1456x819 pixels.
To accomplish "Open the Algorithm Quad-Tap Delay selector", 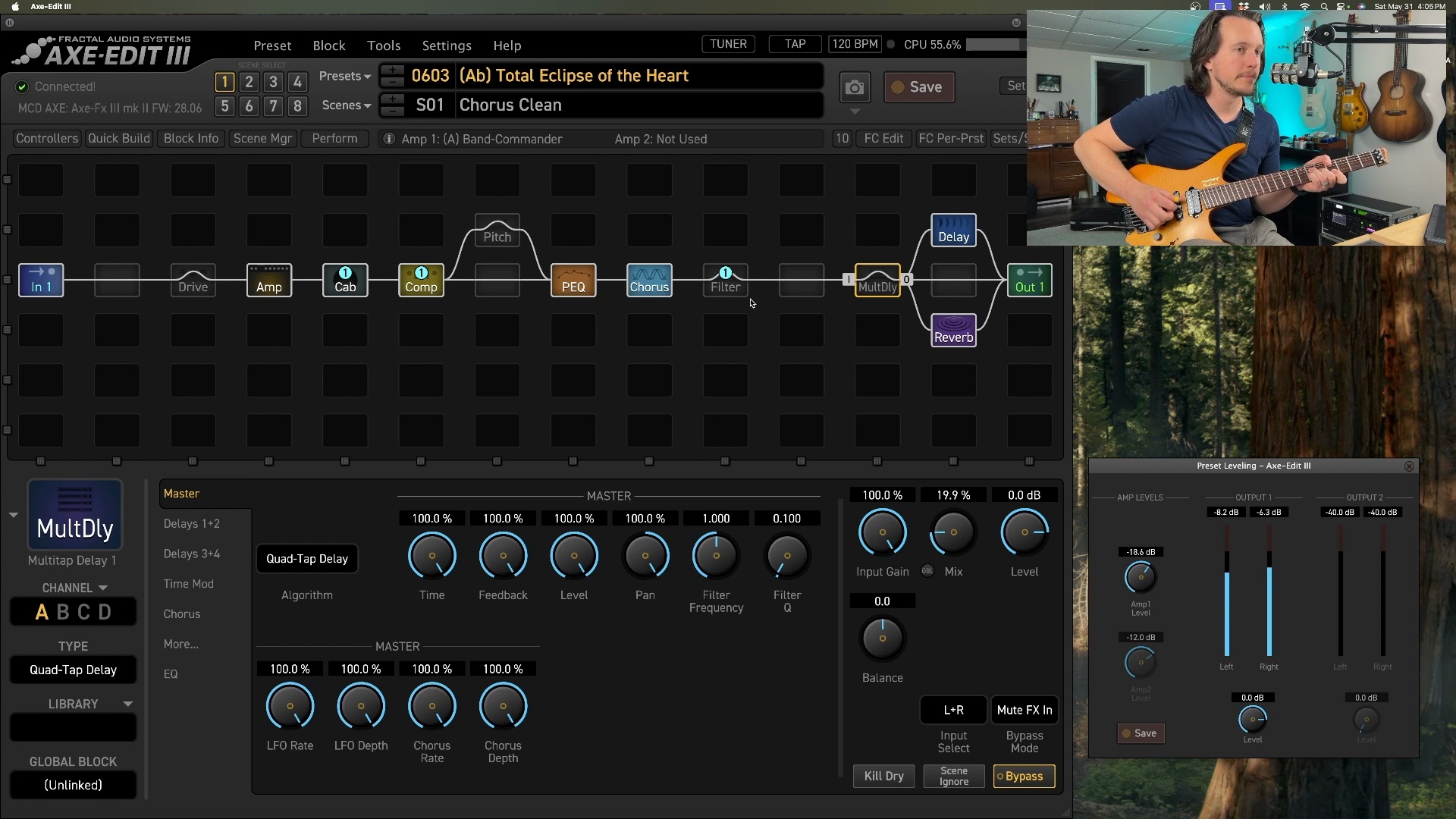I will [307, 559].
